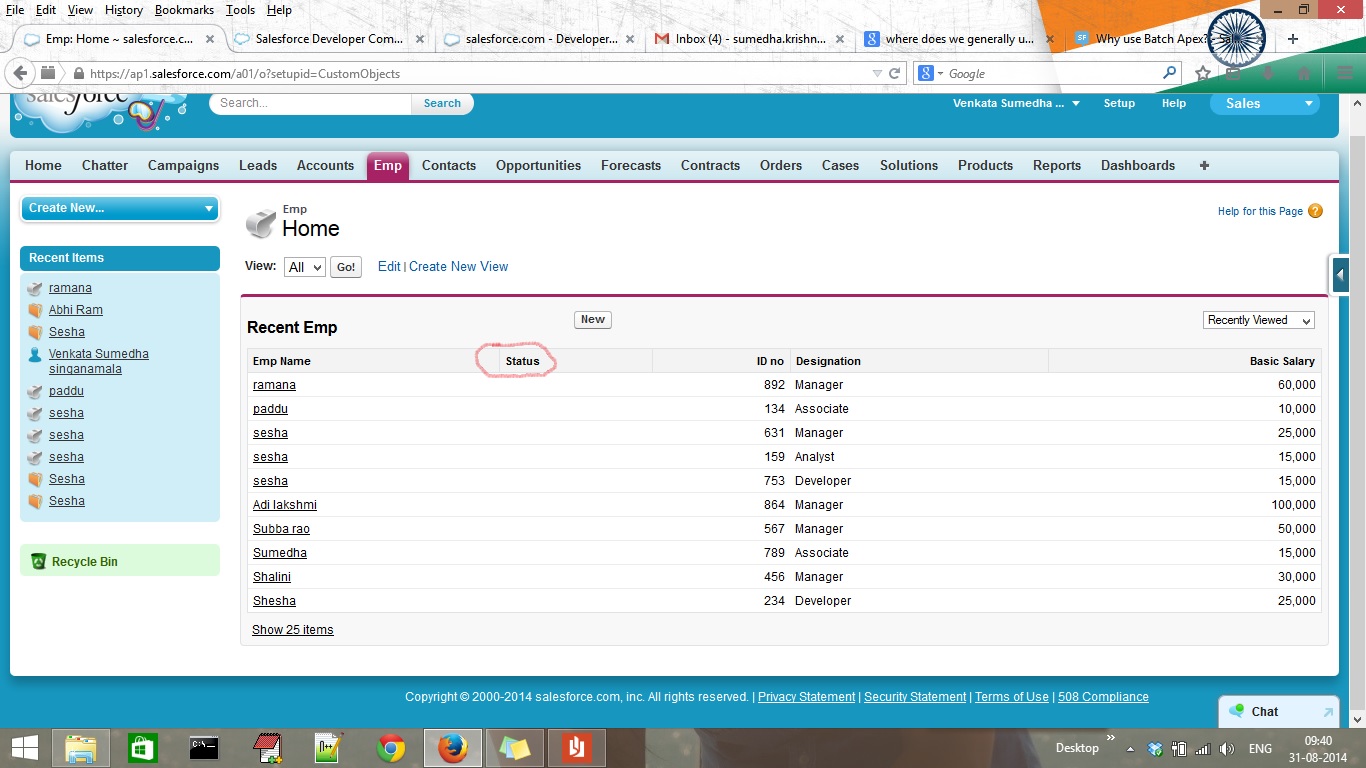
Task: Click the Show 25 items link
Action: click(x=293, y=630)
